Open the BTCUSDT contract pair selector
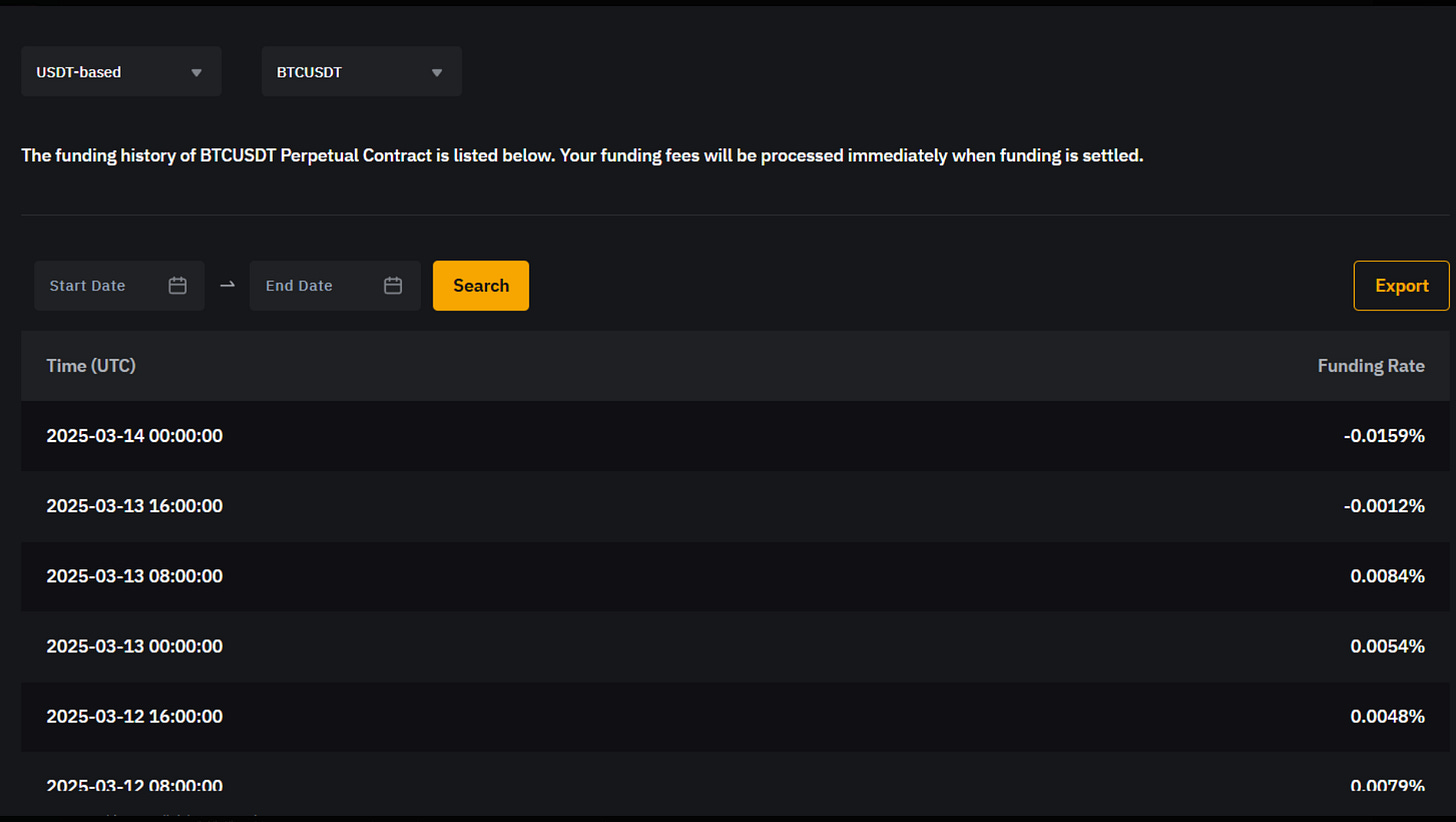Screen dimensions: 1456x822 361,71
